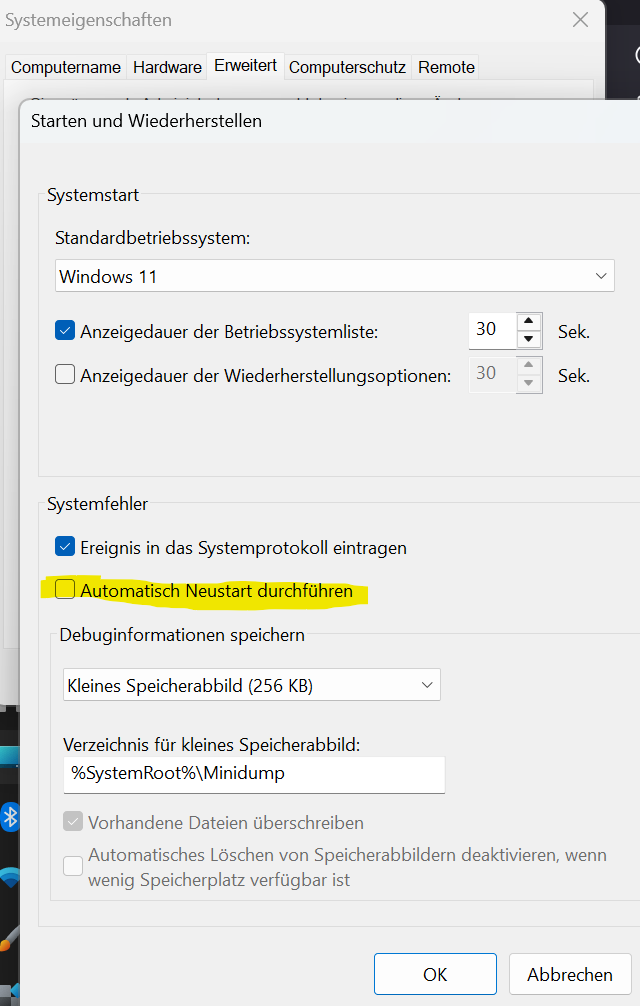This screenshot has height=1006, width=640.
Task: Toggle Anzeigedauer der Betriebssystemliste checkbox
Action: [x=66, y=331]
